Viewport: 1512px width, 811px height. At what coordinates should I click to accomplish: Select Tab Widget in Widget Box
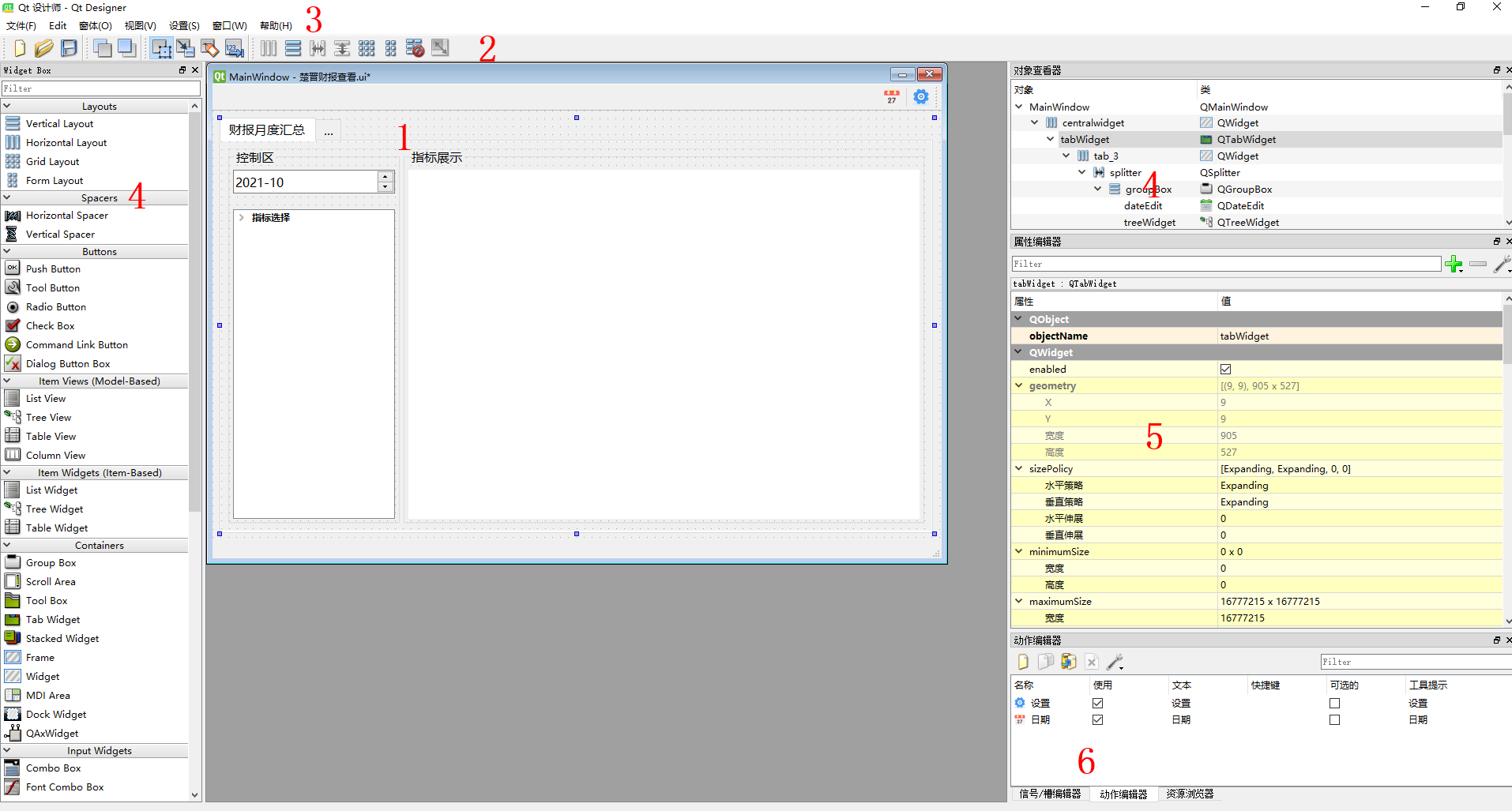(53, 619)
